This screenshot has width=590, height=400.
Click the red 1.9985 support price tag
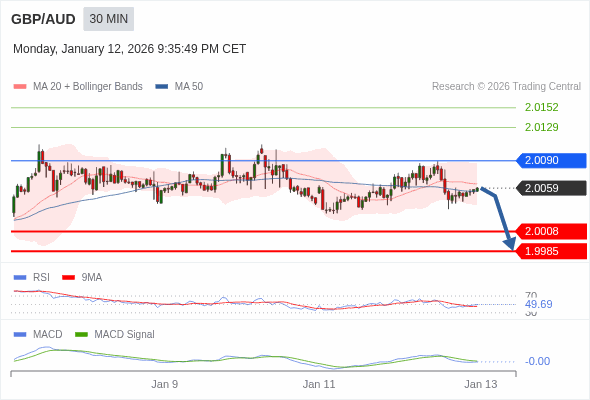pyautogui.click(x=551, y=251)
